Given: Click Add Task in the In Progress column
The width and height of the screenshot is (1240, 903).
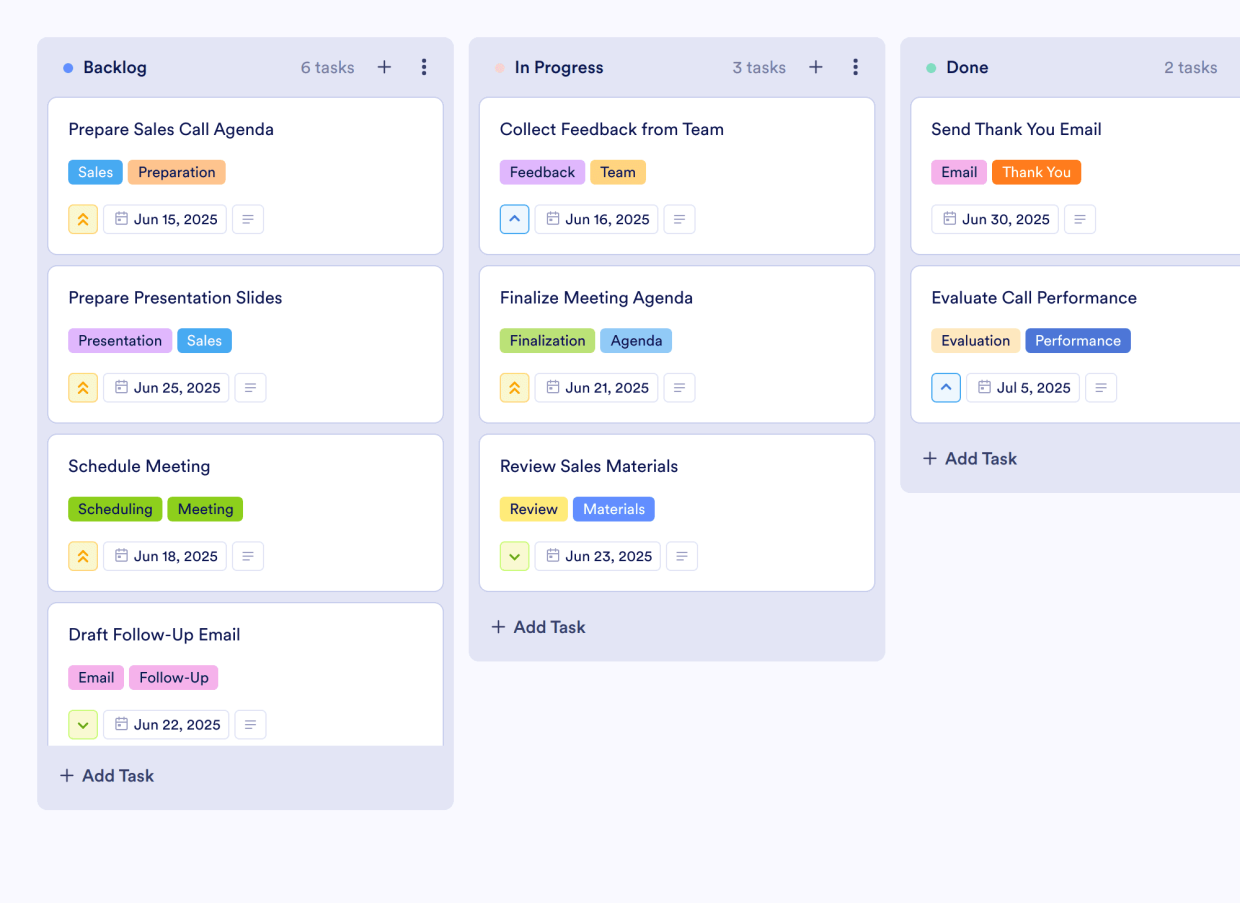Looking at the screenshot, I should point(538,627).
